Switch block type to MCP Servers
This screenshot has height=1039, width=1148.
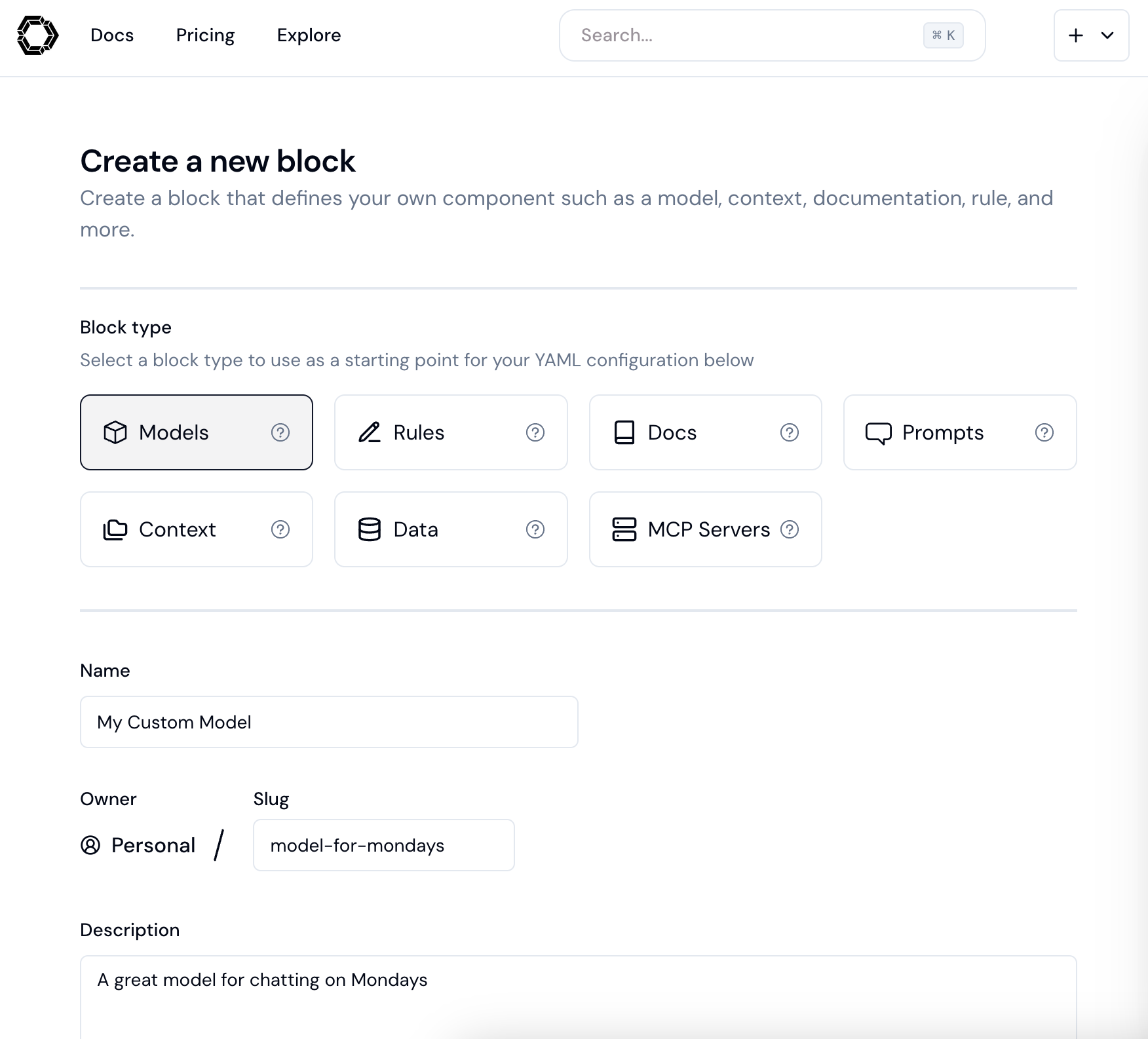coord(704,529)
